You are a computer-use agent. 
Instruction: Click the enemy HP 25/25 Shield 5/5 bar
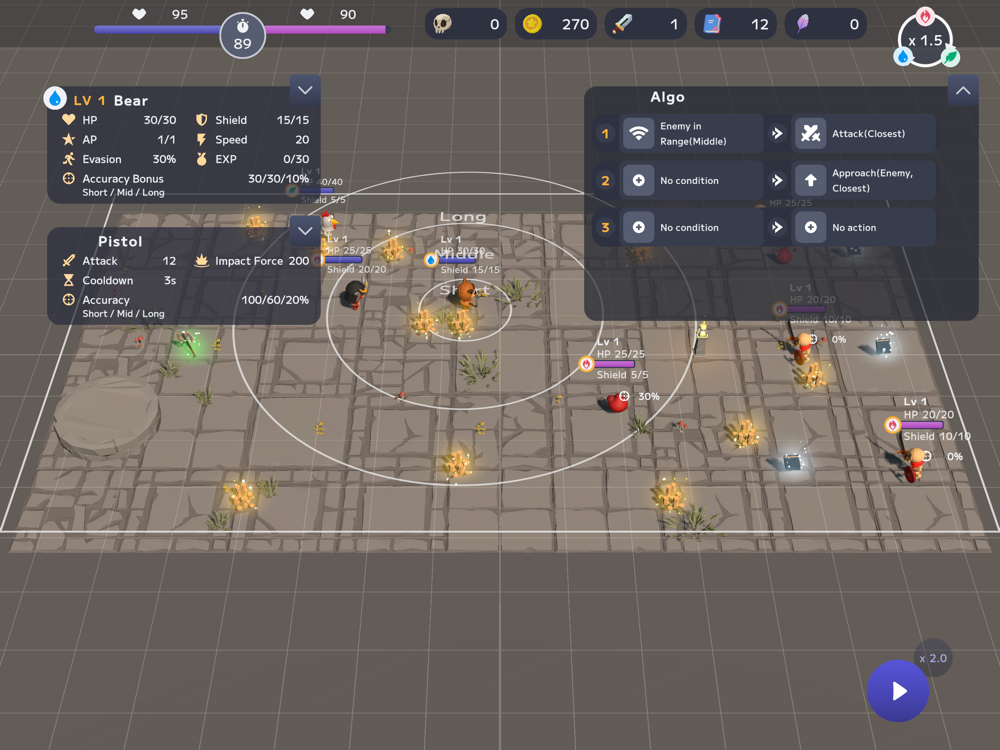click(x=614, y=364)
